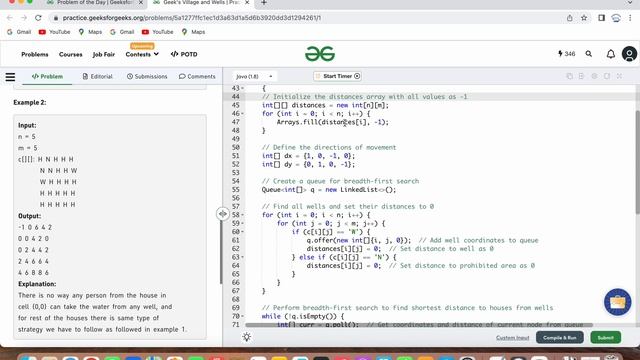The height and width of the screenshot is (360, 640).
Task: Expand the Contests dropdown
Action: [142, 54]
